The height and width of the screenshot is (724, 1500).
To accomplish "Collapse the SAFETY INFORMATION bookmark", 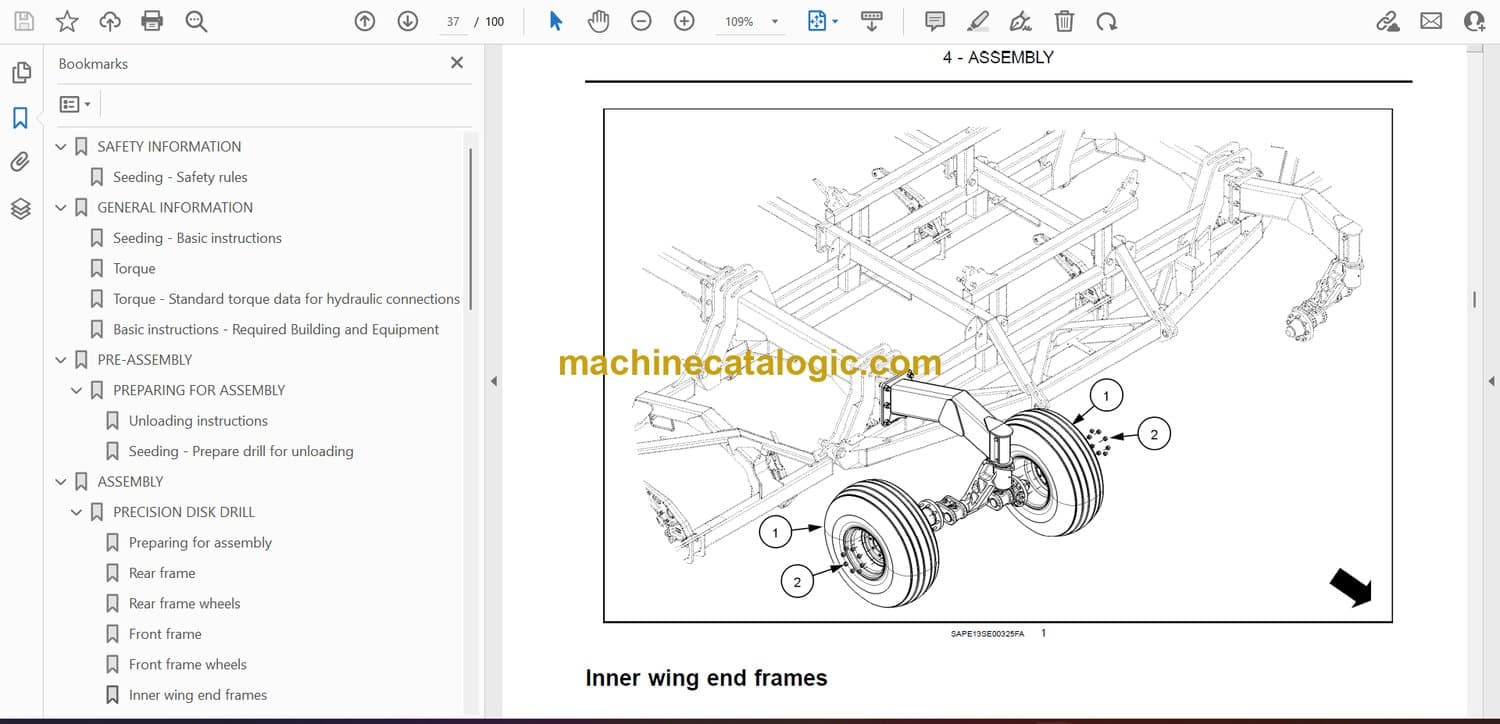I will coord(61,147).
